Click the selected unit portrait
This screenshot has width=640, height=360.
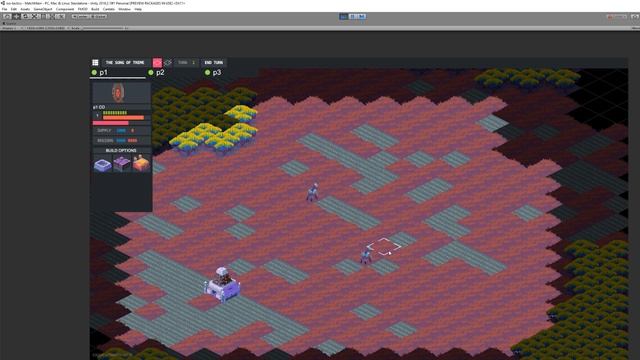pyautogui.click(x=118, y=93)
